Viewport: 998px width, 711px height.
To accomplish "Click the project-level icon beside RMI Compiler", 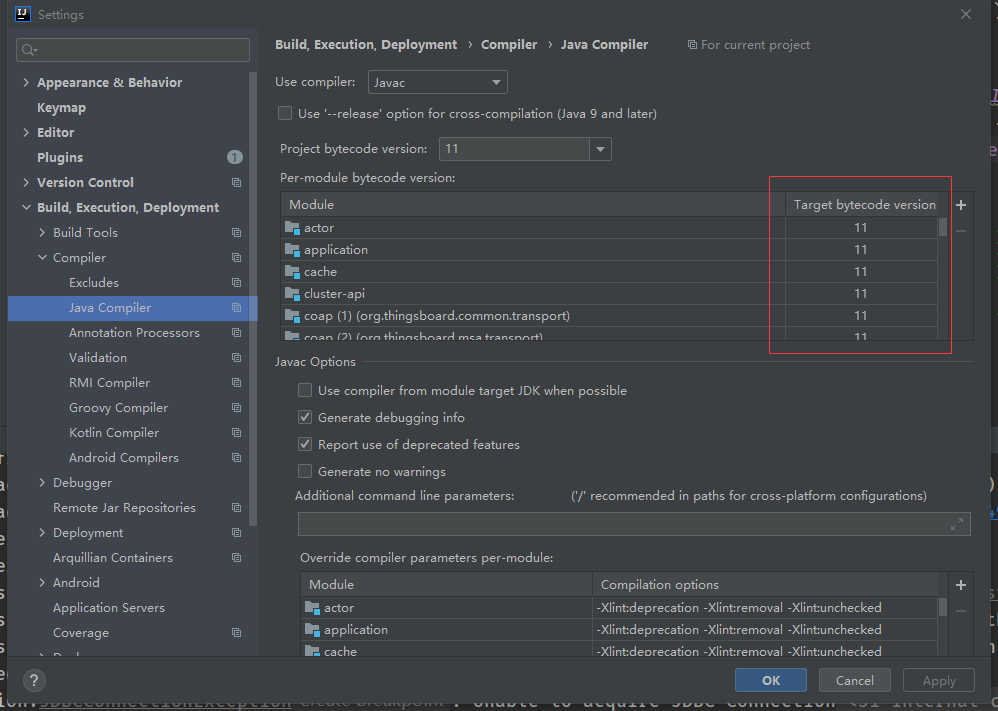I will pos(236,383).
